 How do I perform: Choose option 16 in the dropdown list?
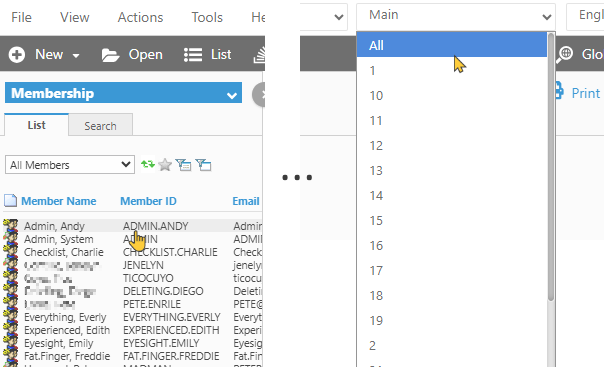click(x=451, y=246)
